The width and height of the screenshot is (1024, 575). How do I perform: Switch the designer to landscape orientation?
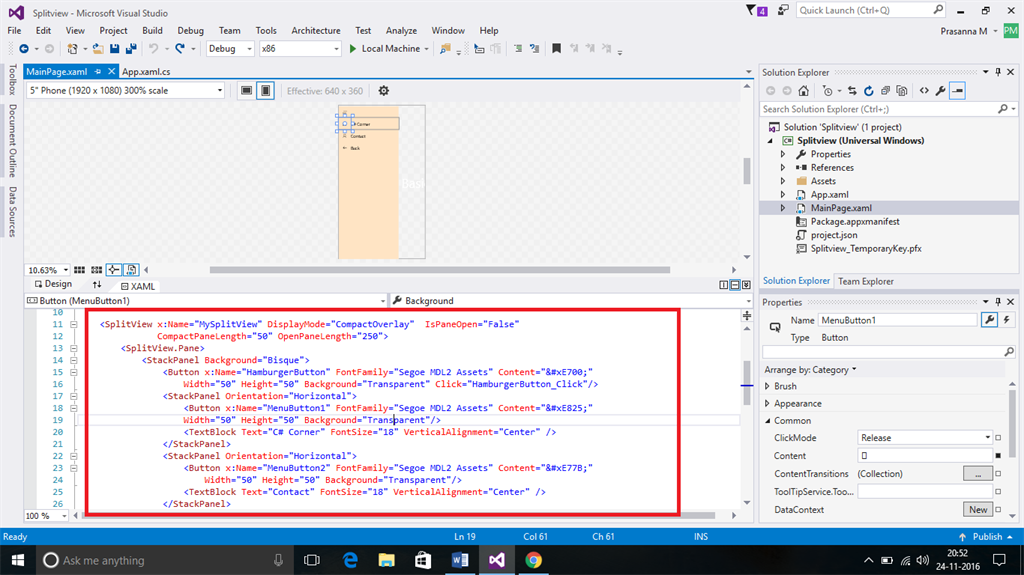point(246,91)
